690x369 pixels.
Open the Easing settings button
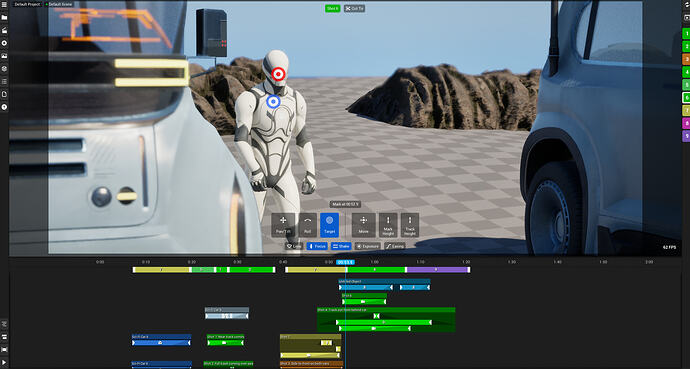point(395,246)
